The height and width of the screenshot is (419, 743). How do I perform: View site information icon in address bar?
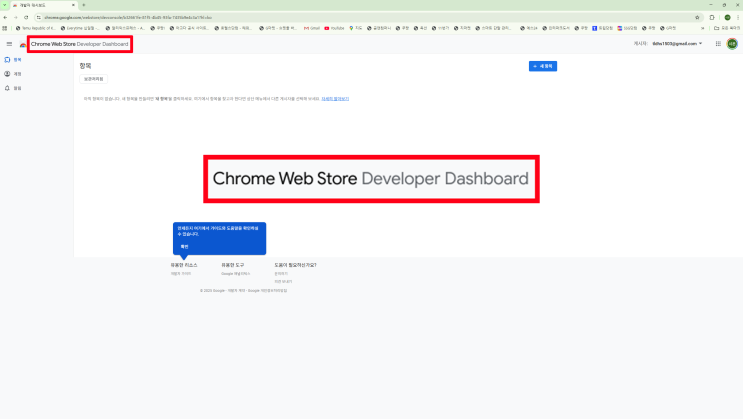pyautogui.click(x=38, y=18)
